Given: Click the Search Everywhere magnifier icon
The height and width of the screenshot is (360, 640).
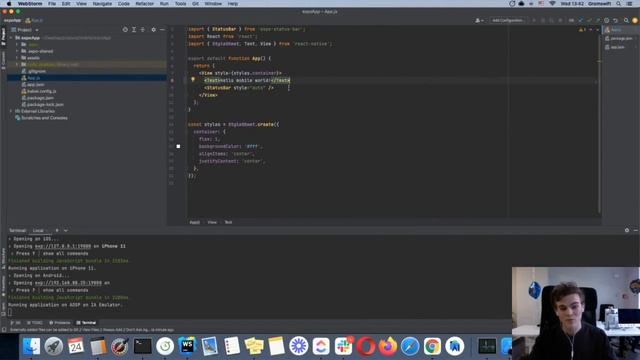Looking at the screenshot, I should [626, 20].
